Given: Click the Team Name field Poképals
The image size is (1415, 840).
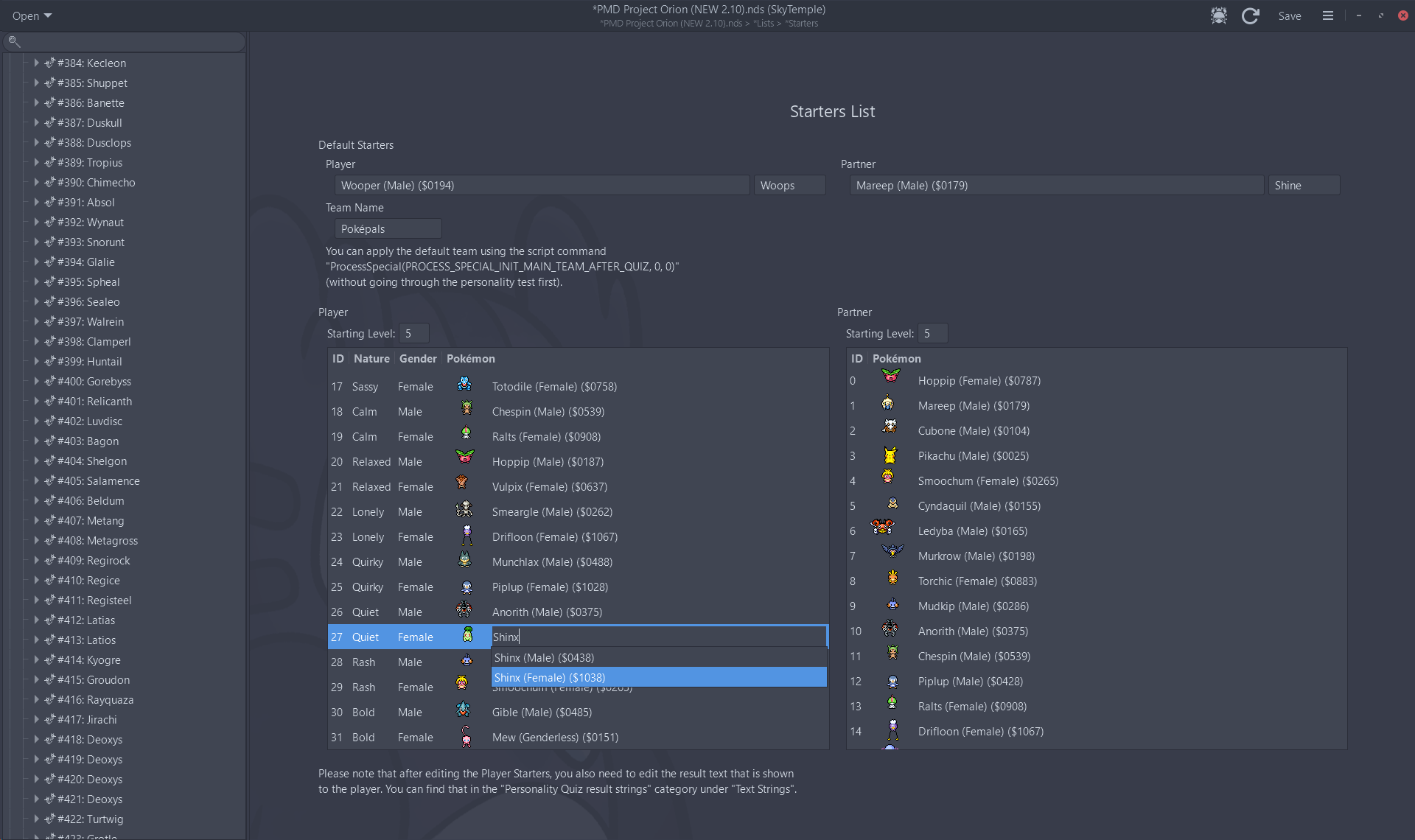Looking at the screenshot, I should pyautogui.click(x=388, y=229).
